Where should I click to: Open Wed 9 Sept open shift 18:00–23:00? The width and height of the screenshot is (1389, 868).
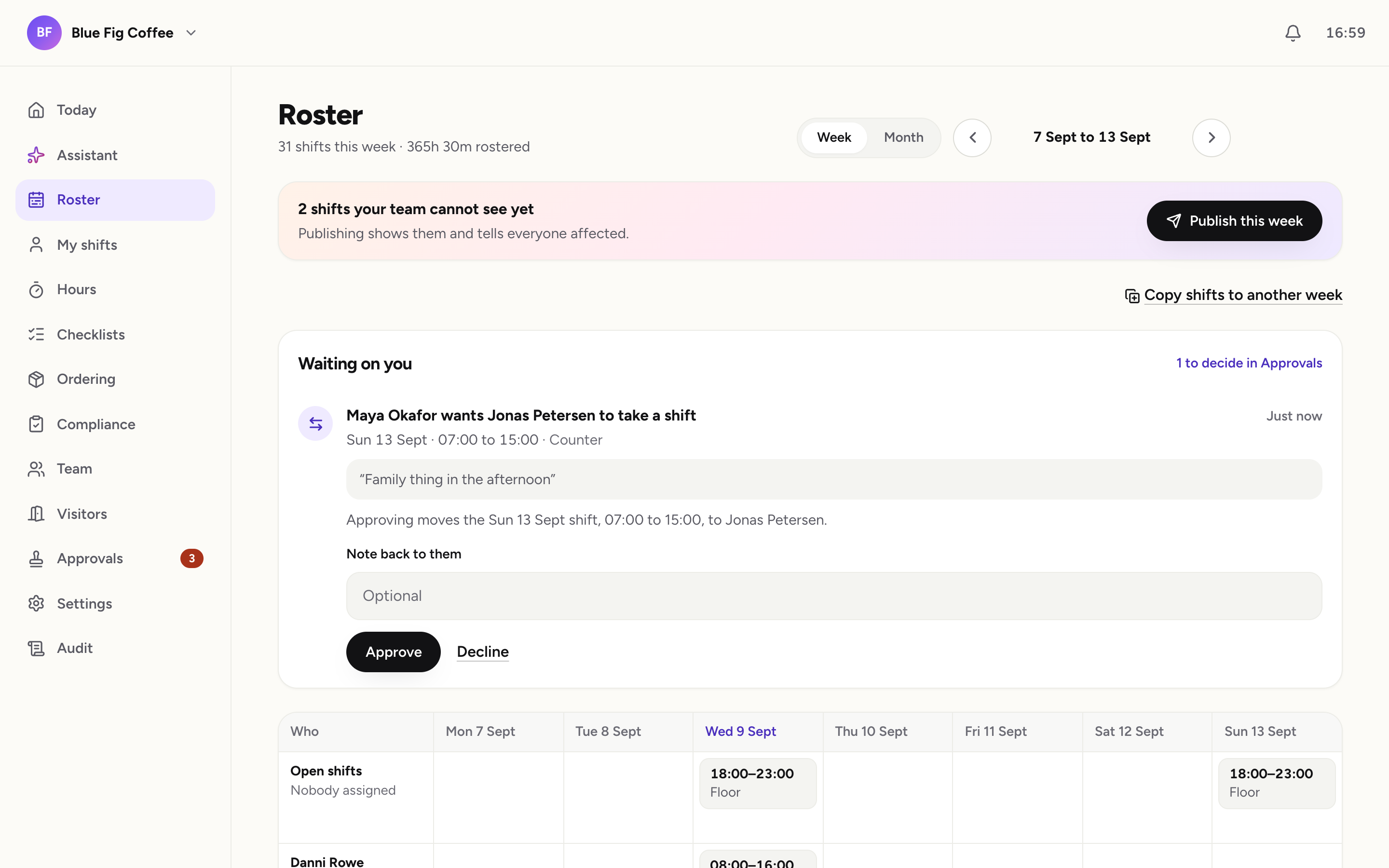point(758,784)
